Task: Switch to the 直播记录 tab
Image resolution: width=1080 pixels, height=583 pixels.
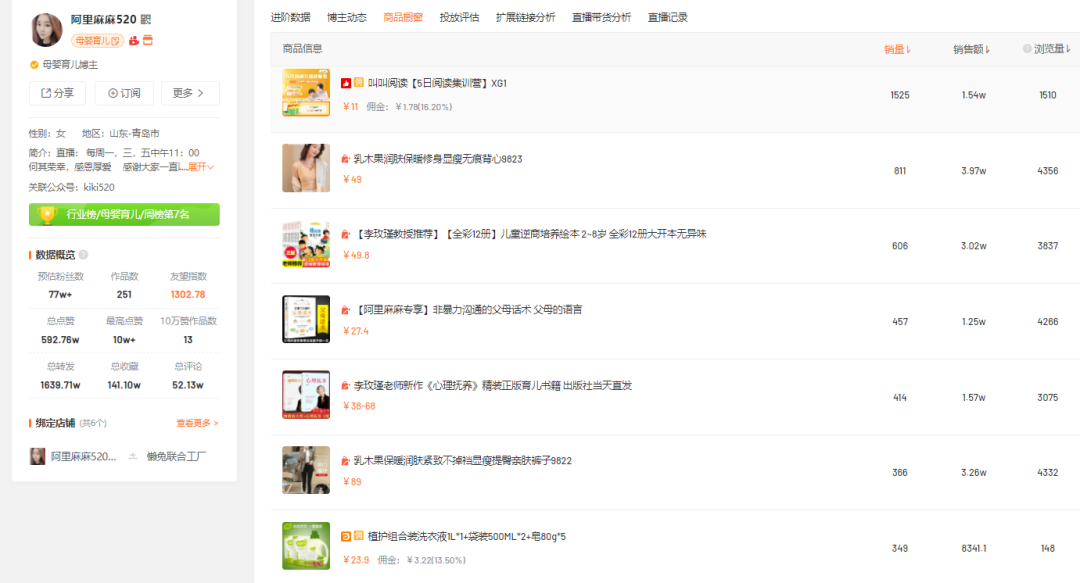Action: 667,17
